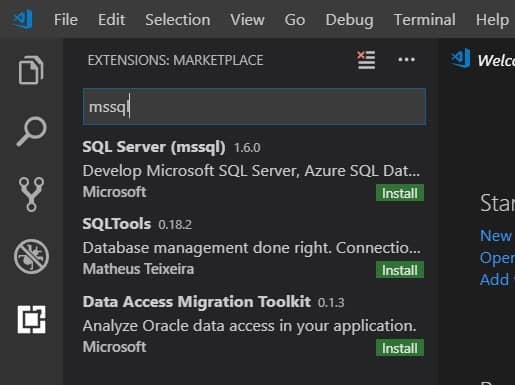Click the New file link on Welcome page
515x385 pixels.
point(496,236)
